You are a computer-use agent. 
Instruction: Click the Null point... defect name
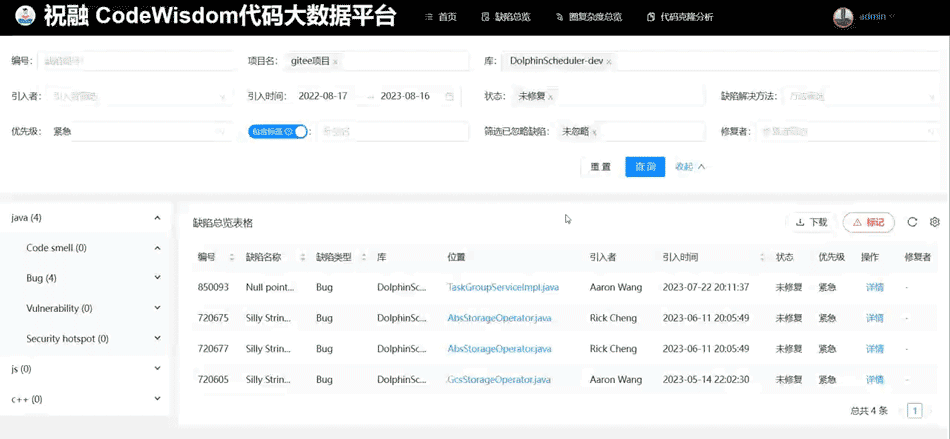[270, 287]
